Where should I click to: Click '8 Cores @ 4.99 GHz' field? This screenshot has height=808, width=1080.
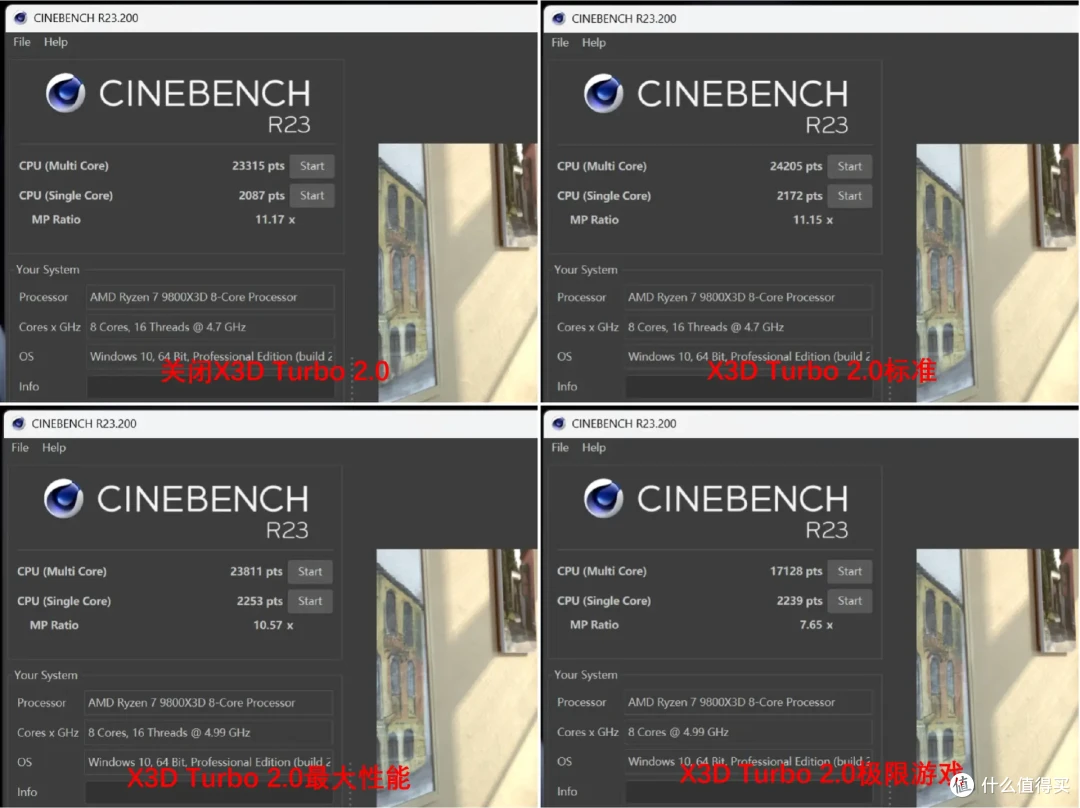pos(749,732)
